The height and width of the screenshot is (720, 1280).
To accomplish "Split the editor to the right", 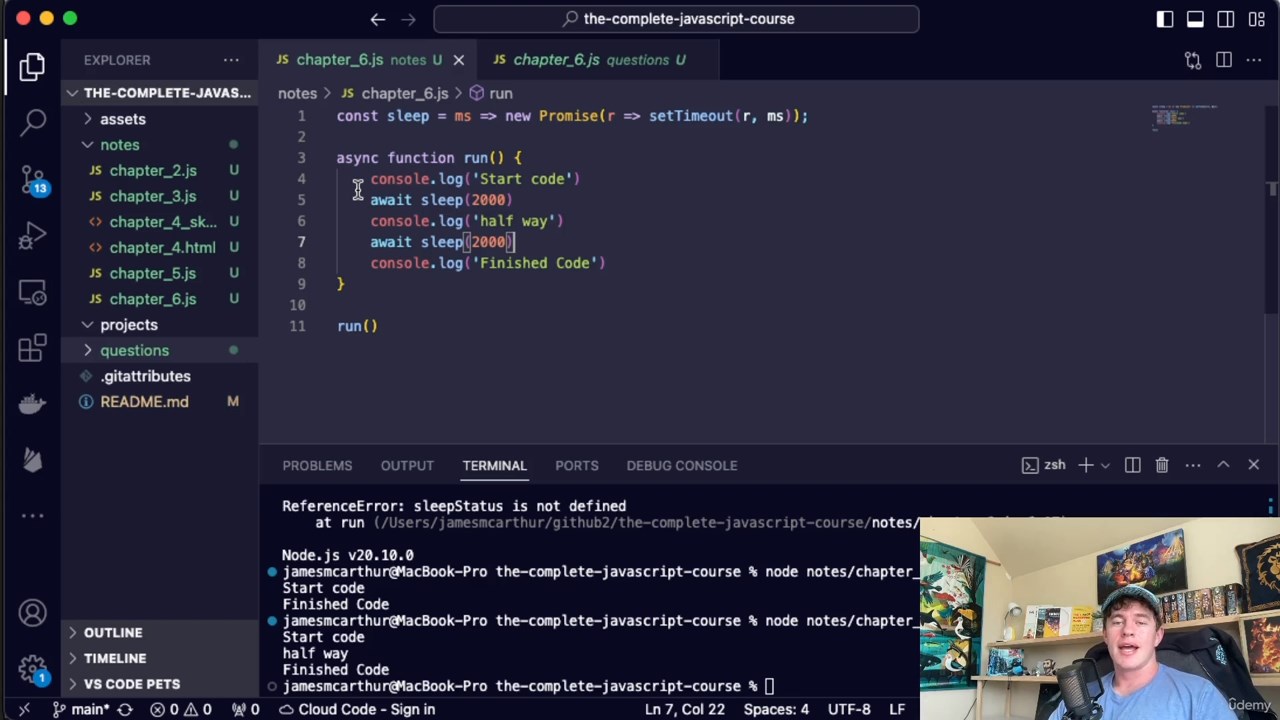I will click(x=1224, y=60).
